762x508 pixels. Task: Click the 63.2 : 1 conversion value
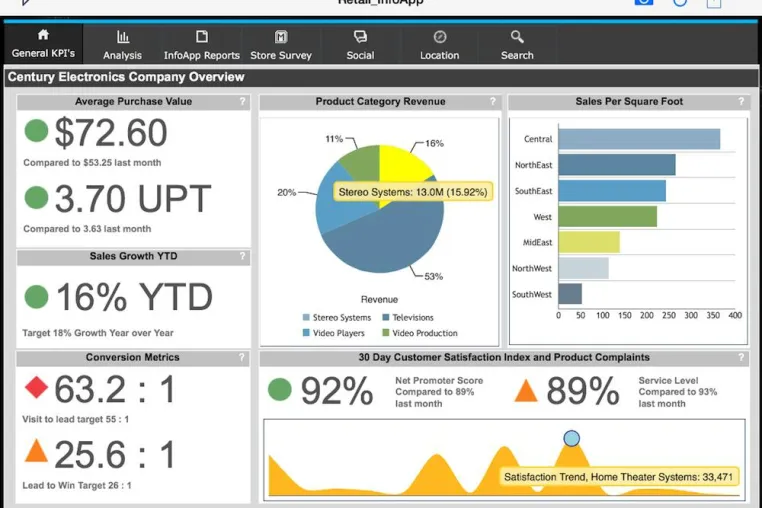coord(114,389)
